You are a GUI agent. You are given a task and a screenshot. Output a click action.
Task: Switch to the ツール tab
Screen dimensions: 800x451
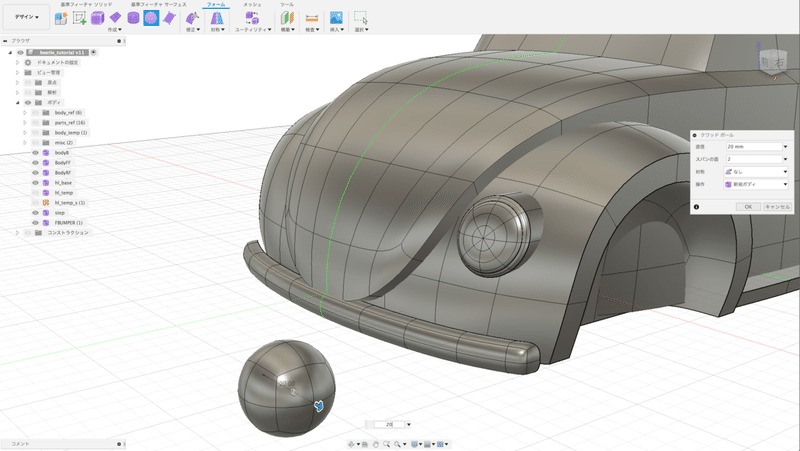287,5
